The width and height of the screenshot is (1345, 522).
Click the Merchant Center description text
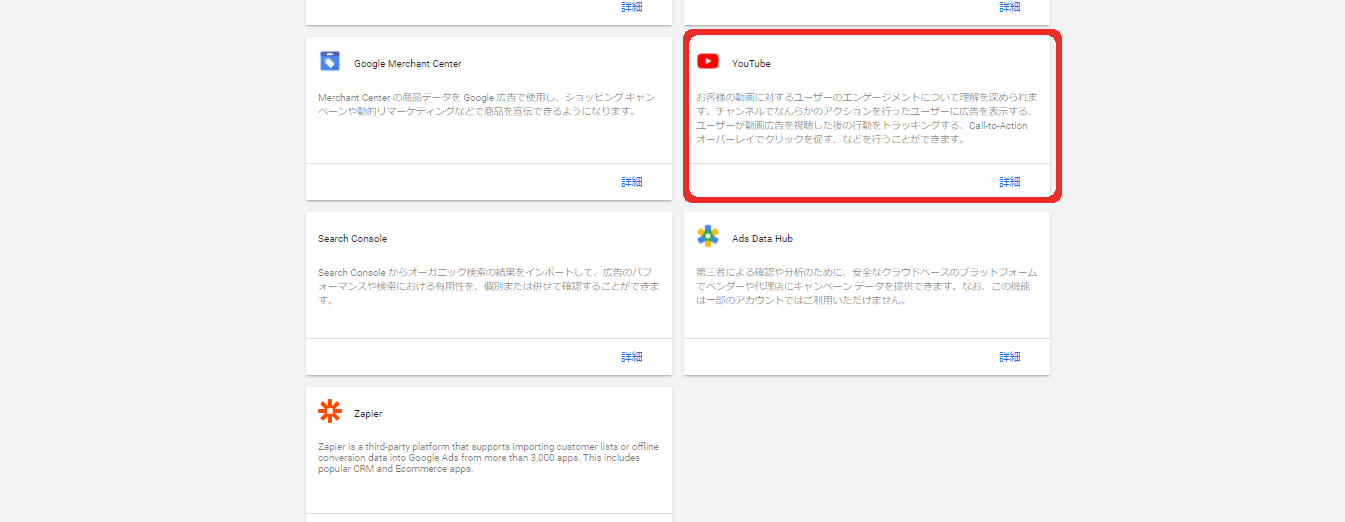click(487, 104)
